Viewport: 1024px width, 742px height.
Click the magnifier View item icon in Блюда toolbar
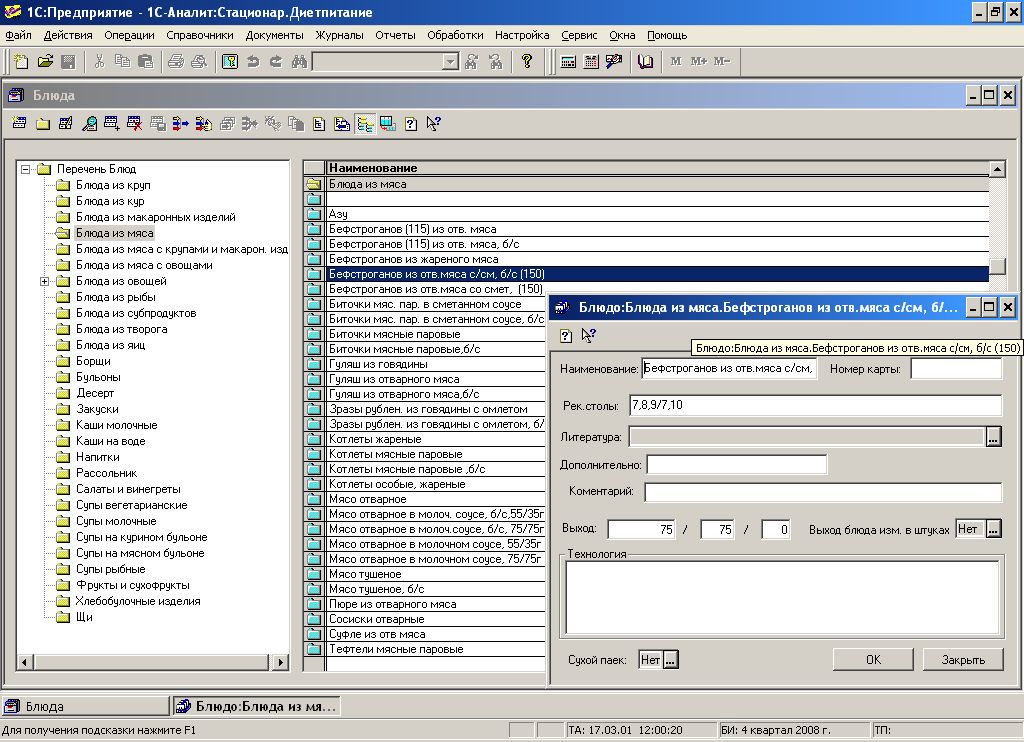[89, 123]
